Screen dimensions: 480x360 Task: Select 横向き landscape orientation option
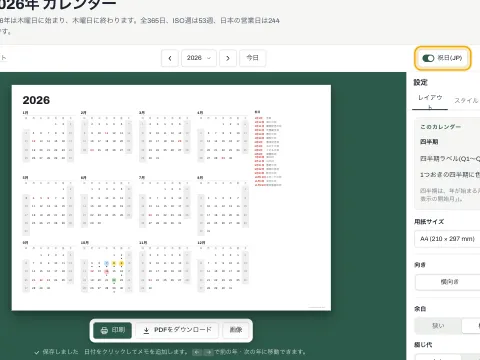[x=449, y=282]
